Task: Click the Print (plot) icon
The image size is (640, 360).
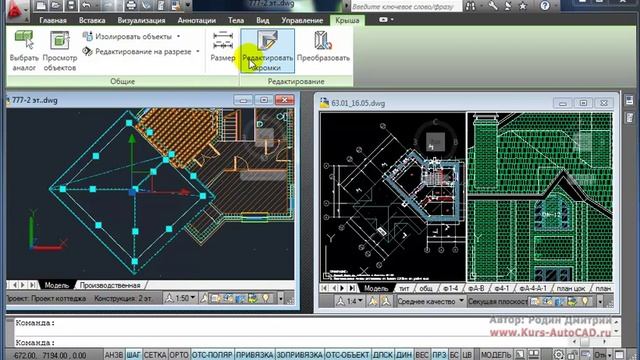Action: pos(131,5)
